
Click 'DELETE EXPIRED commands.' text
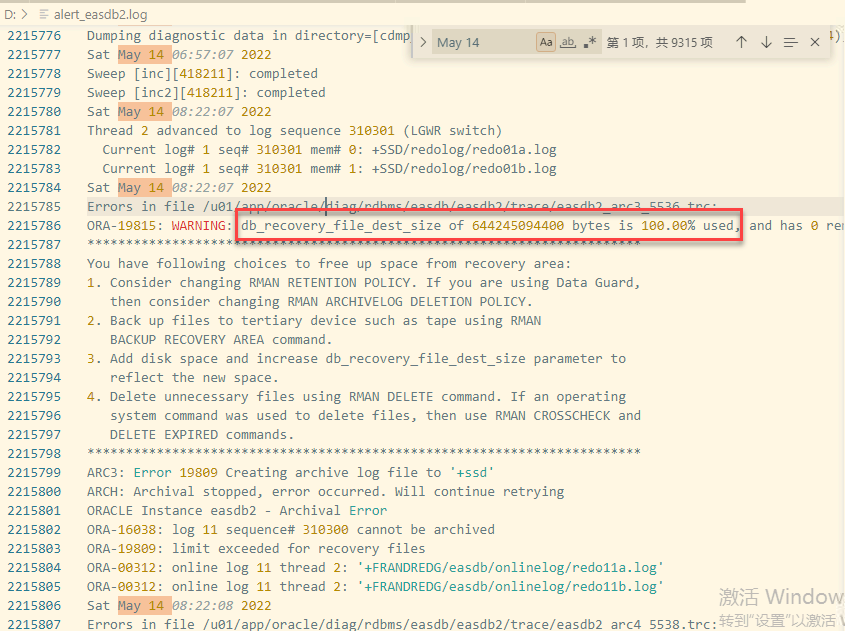click(202, 435)
